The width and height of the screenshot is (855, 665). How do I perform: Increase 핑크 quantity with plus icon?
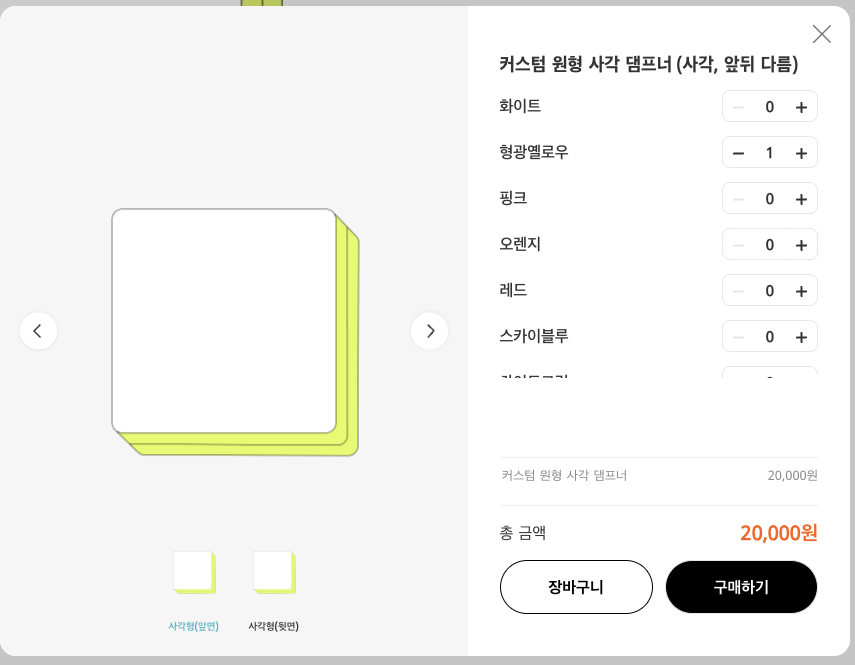point(801,199)
